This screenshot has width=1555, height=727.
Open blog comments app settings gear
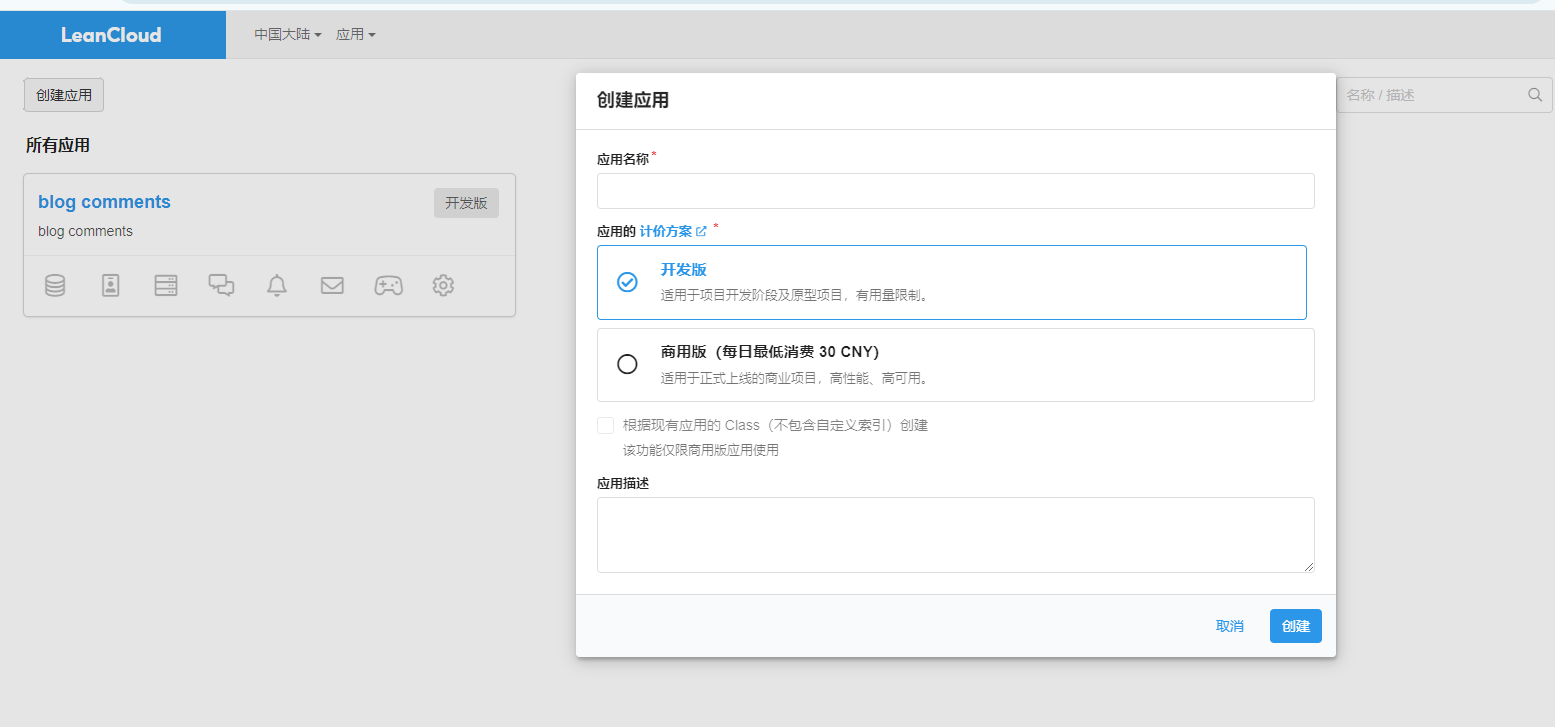pyautogui.click(x=443, y=285)
